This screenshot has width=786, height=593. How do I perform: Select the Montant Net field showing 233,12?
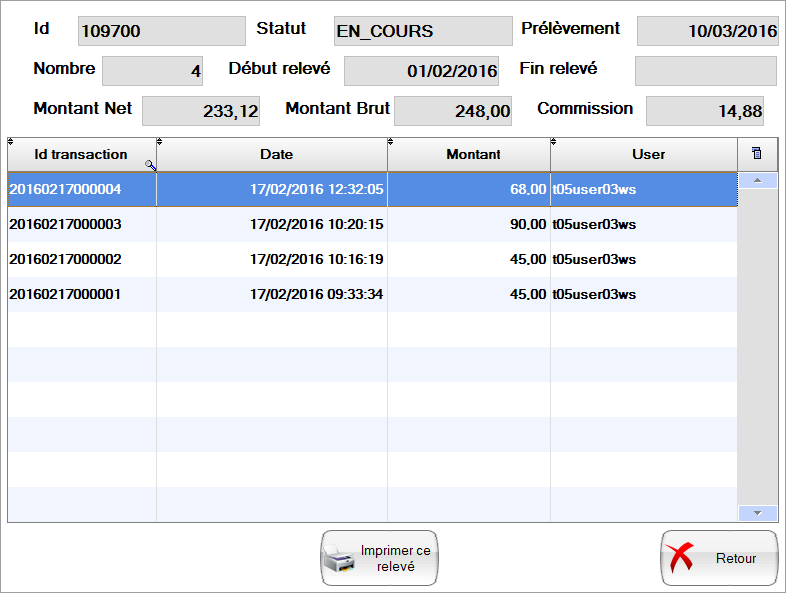pyautogui.click(x=201, y=111)
